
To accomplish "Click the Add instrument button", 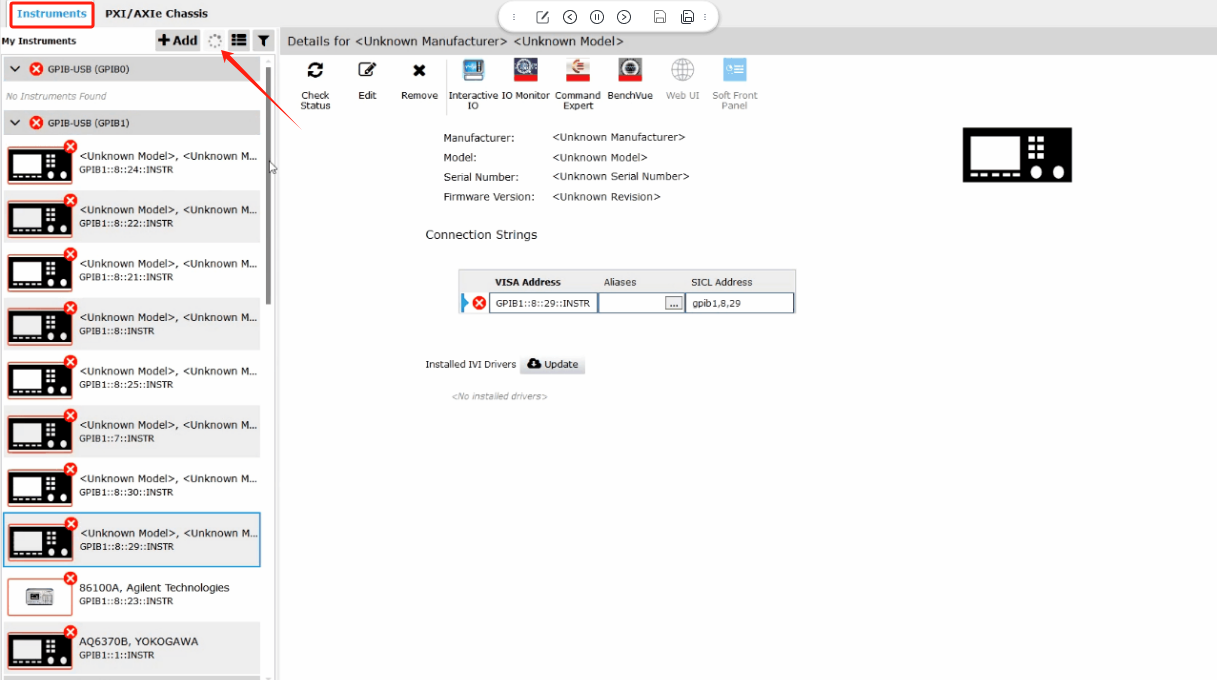I will point(178,41).
